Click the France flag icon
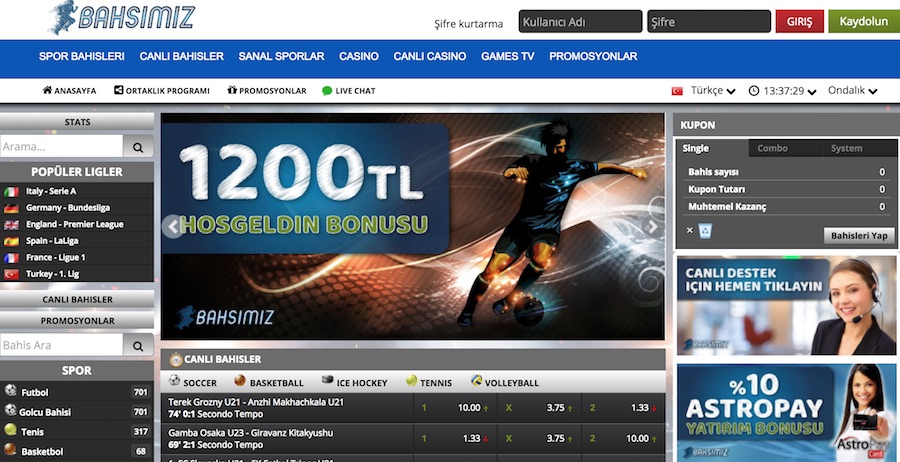Image resolution: width=900 pixels, height=462 pixels. (x=11, y=258)
